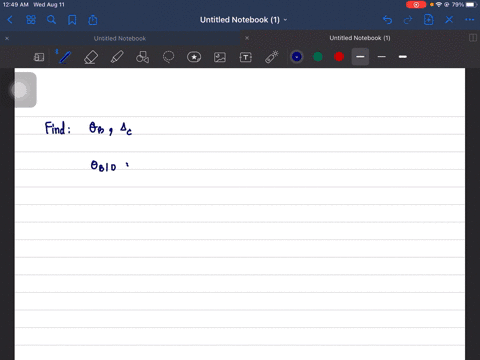This screenshot has height=360, width=480.
Task: Toggle the zoom window tool
Action: tap(39, 57)
